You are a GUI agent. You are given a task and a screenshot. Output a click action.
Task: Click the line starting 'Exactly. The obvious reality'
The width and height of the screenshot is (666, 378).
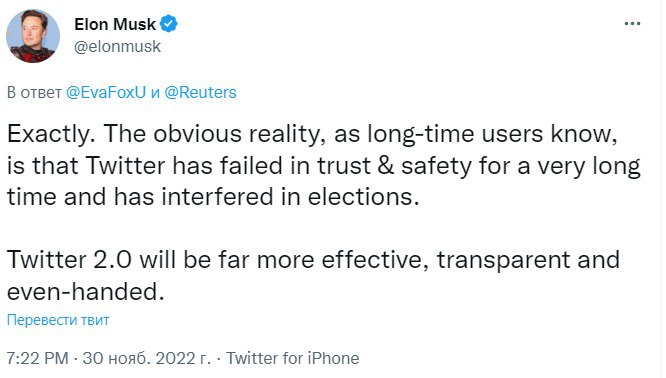pyautogui.click(x=312, y=135)
